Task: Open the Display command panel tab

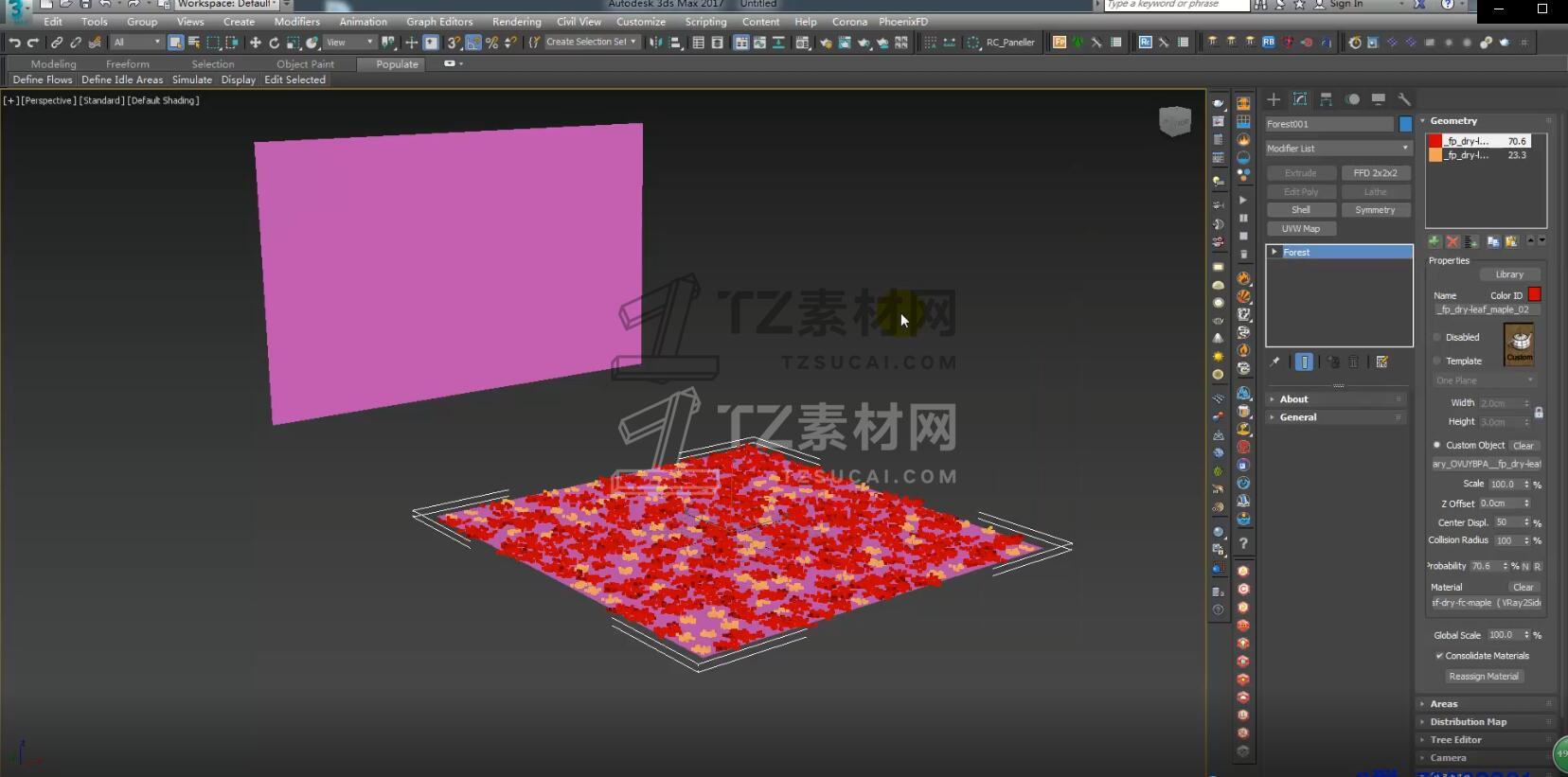Action: pos(1378,99)
